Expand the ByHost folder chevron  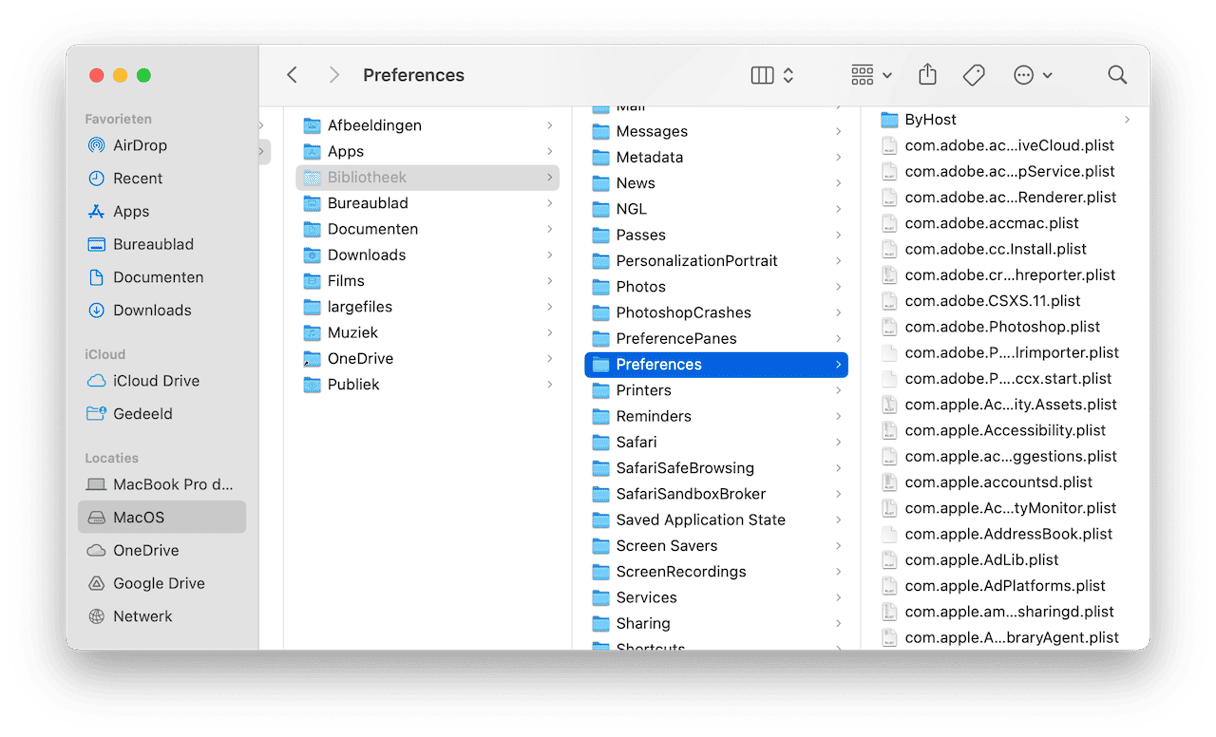[1127, 120]
